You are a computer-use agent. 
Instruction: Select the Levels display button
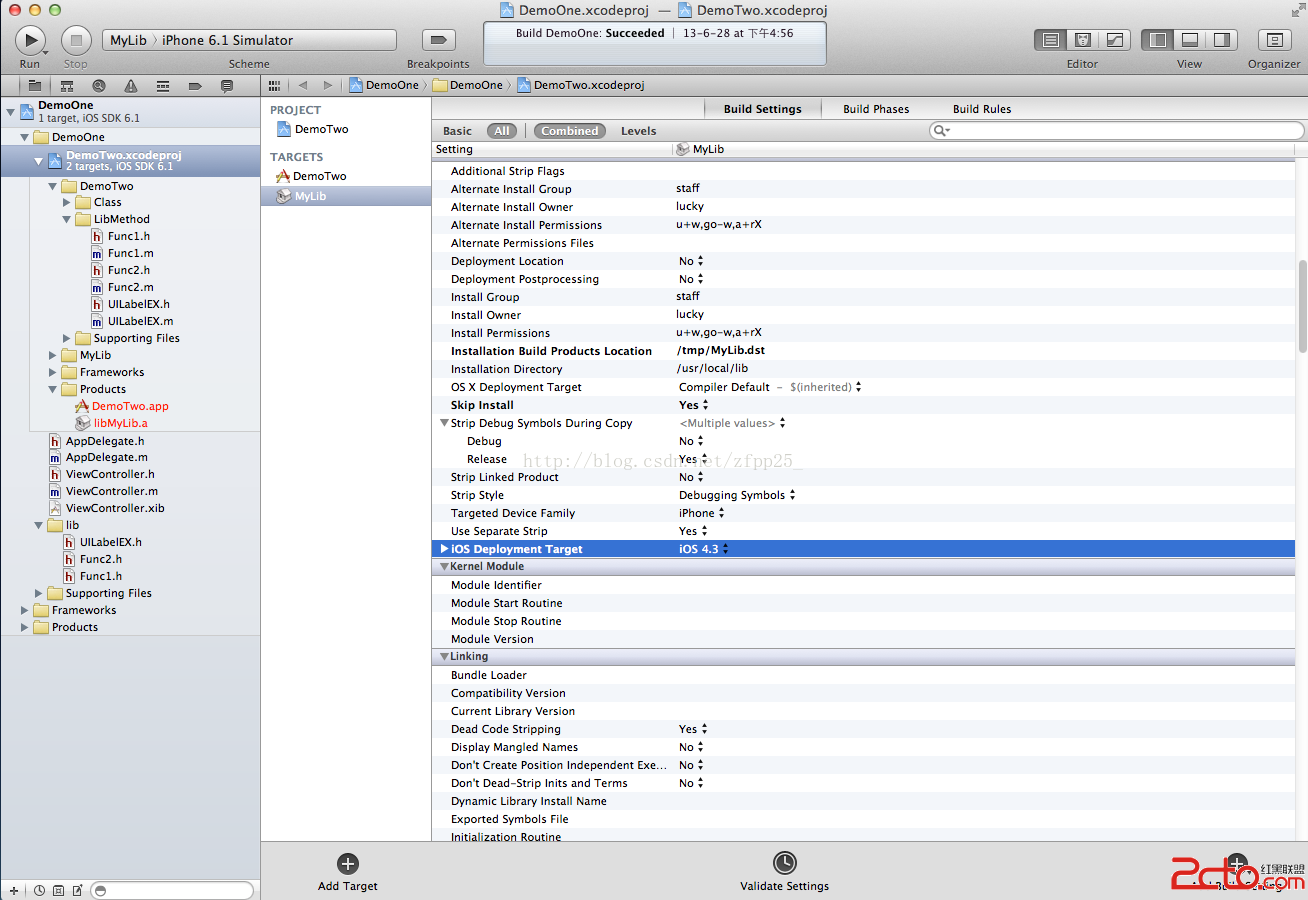pos(638,131)
